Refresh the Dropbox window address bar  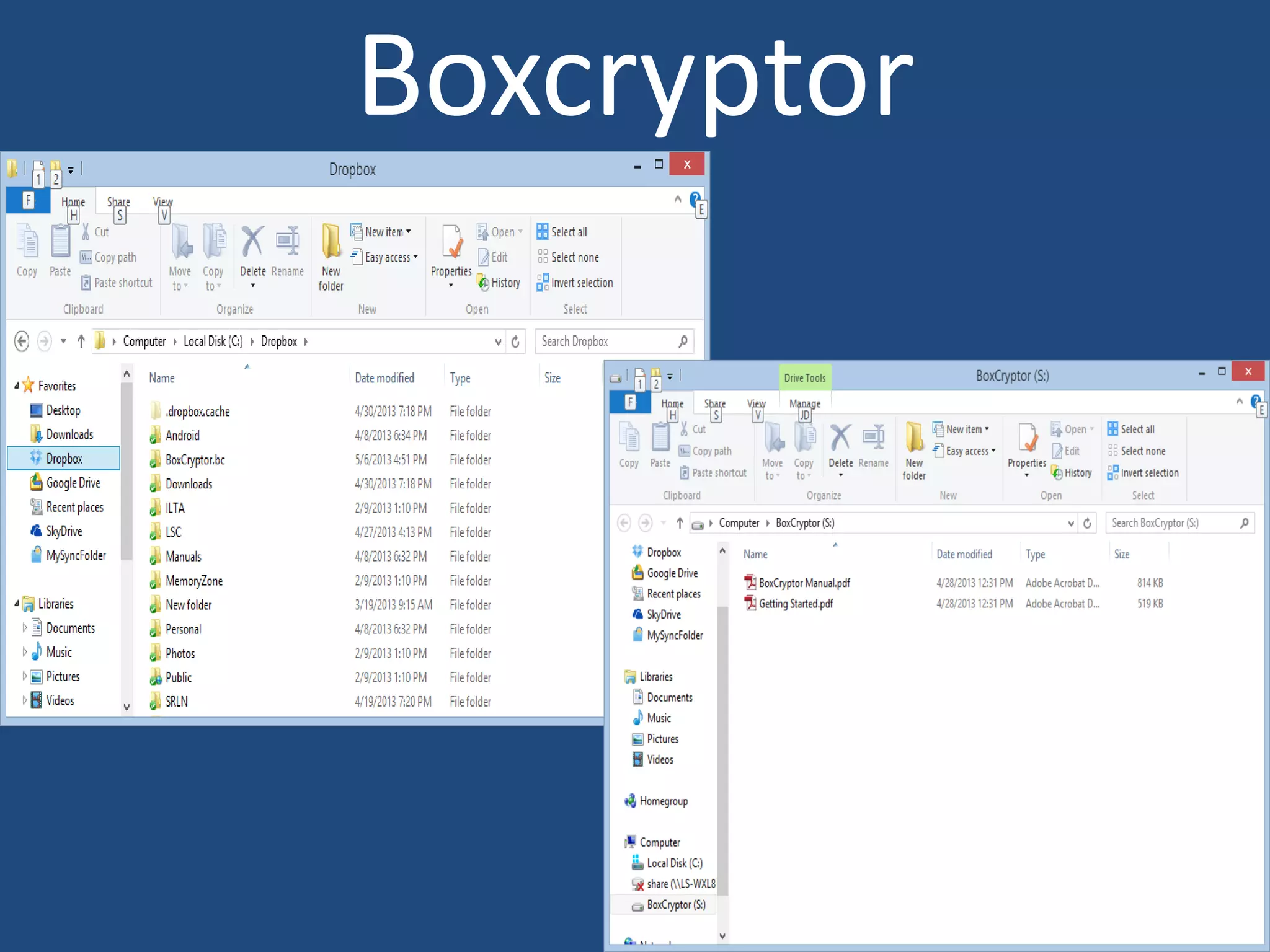(x=515, y=342)
